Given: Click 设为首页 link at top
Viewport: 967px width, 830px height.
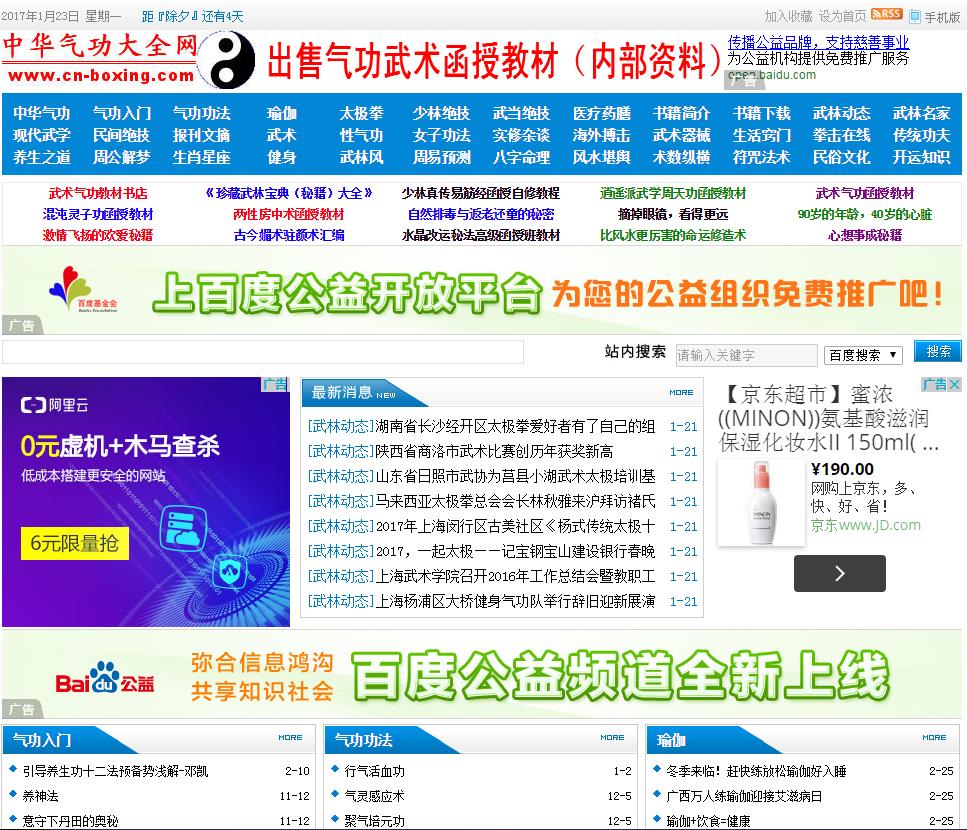Looking at the screenshot, I should pos(842,17).
